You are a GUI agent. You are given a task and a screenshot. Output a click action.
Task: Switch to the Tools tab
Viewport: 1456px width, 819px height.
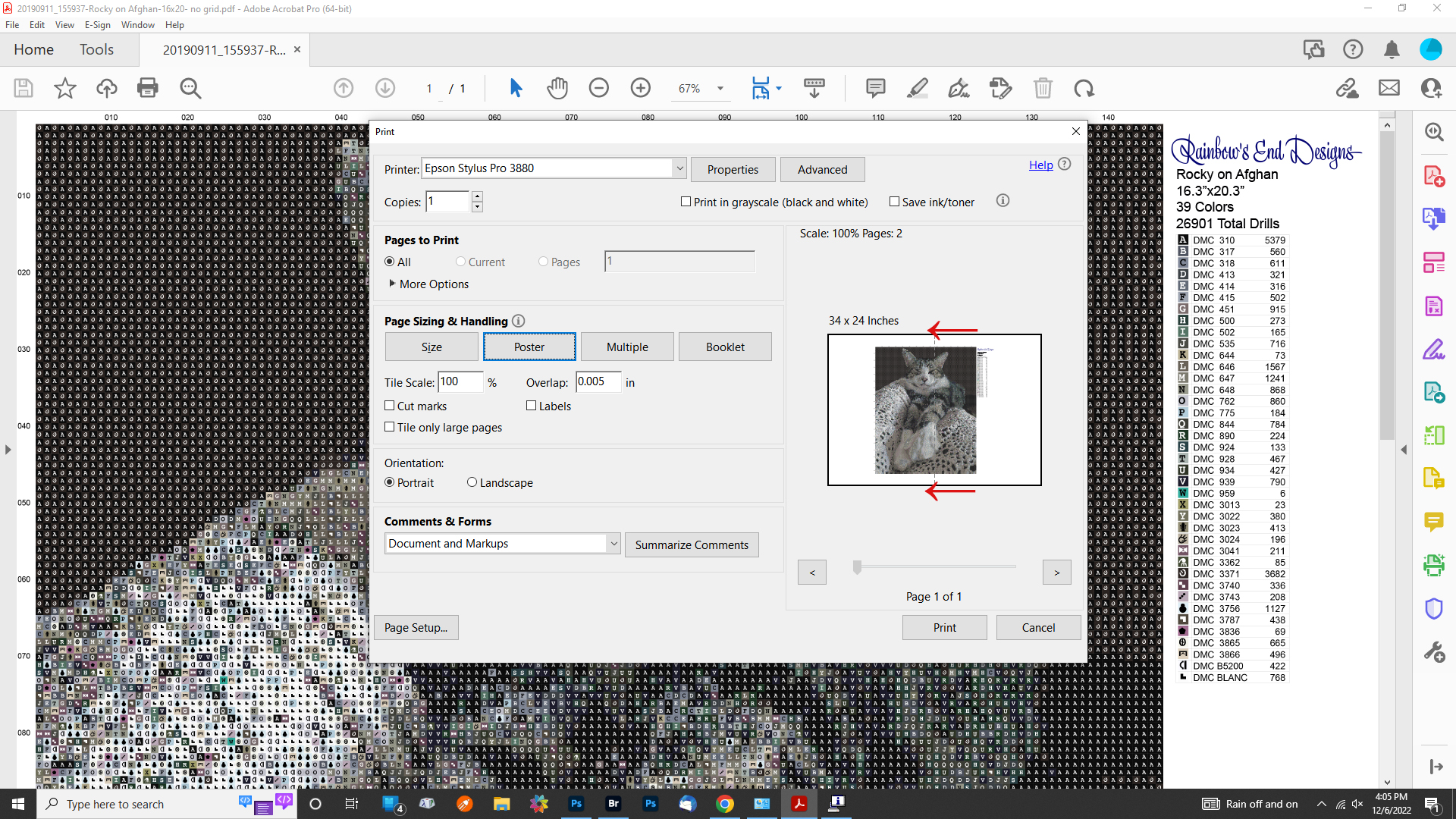coord(96,49)
